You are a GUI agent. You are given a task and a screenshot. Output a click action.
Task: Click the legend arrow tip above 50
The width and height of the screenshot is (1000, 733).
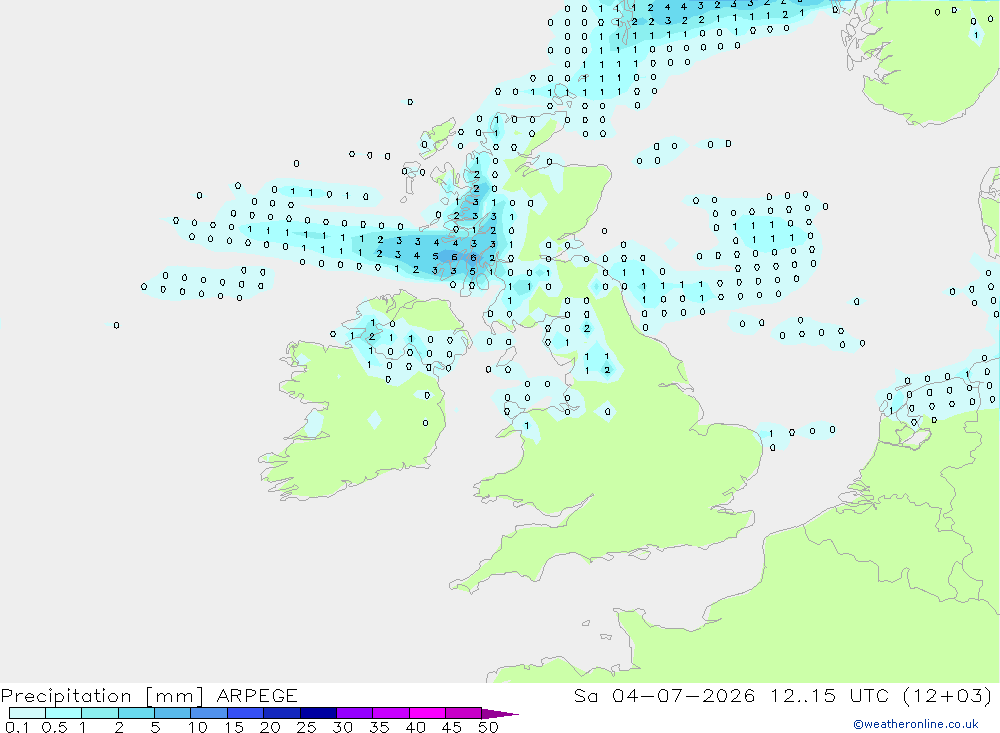[499, 714]
